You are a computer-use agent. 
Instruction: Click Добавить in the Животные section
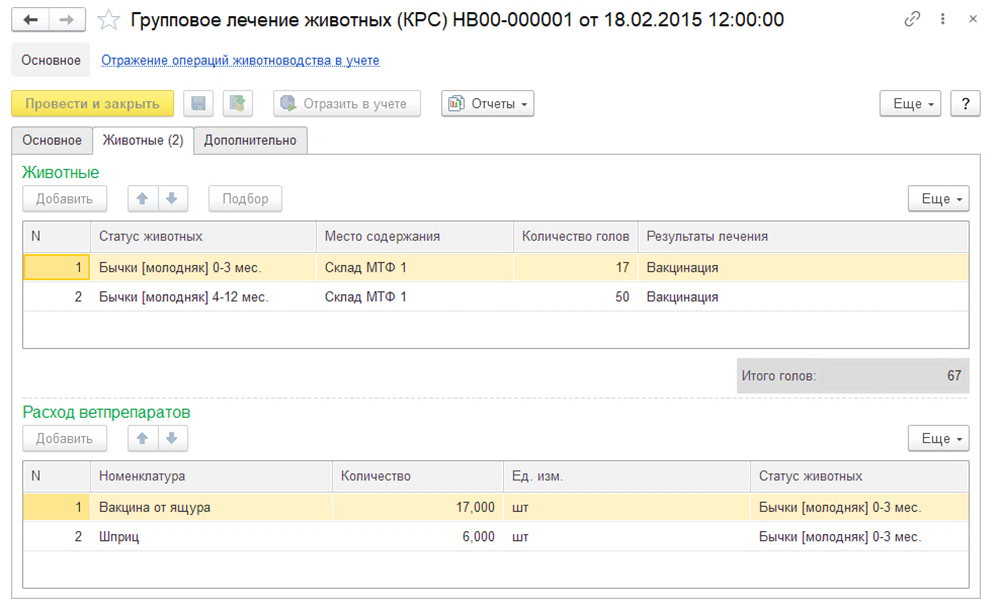pyautogui.click(x=64, y=198)
